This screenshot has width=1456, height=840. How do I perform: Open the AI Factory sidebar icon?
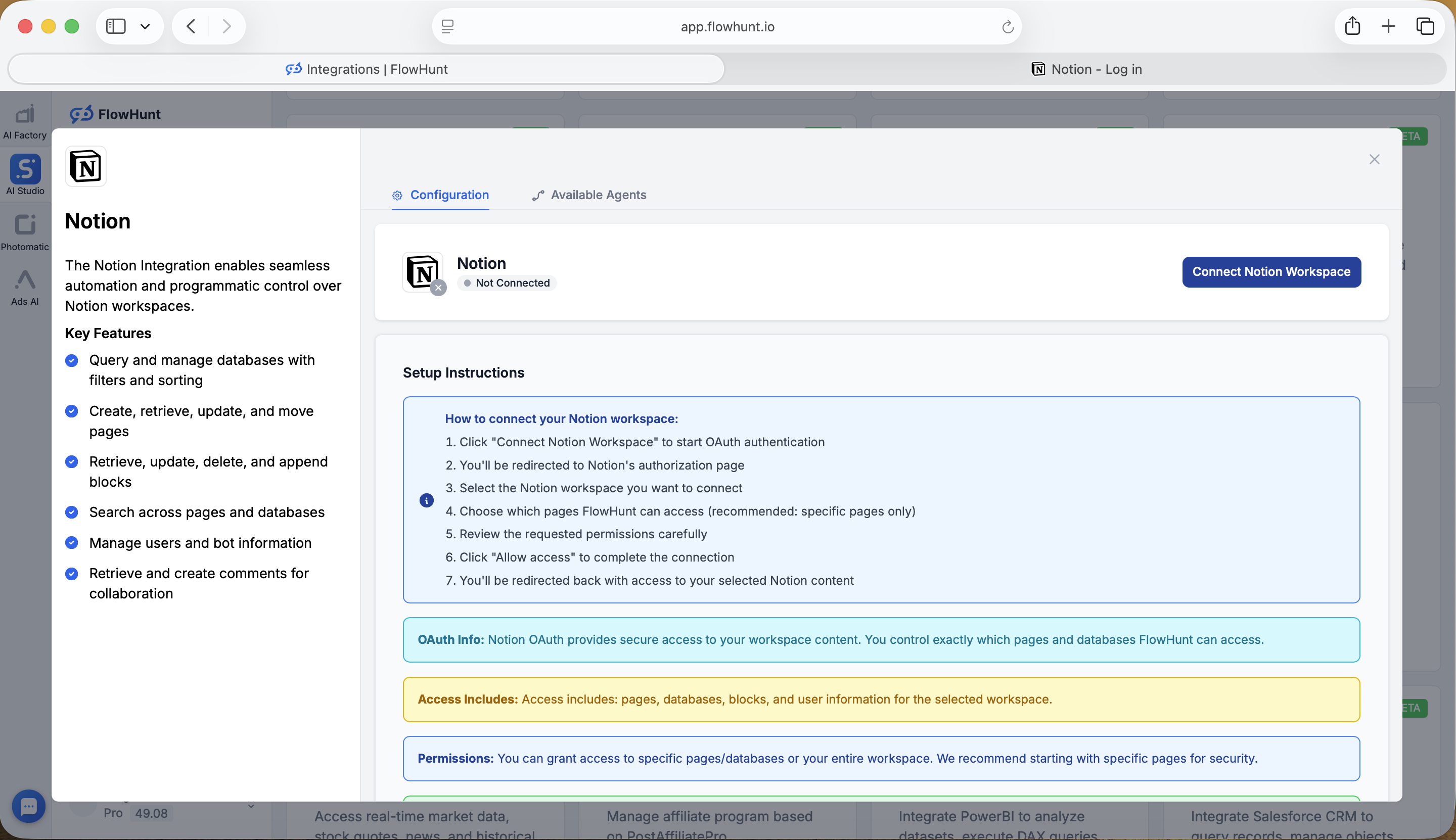25,122
